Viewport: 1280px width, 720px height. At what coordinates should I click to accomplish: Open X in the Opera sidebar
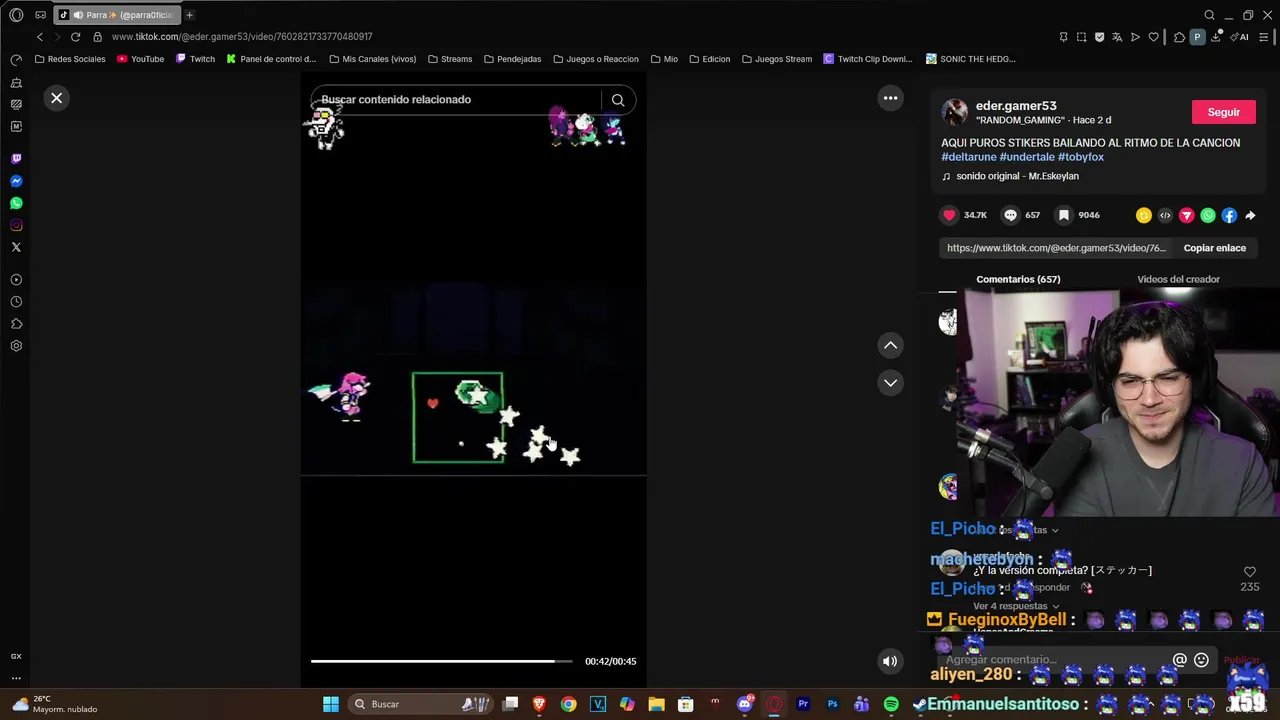[x=16, y=247]
